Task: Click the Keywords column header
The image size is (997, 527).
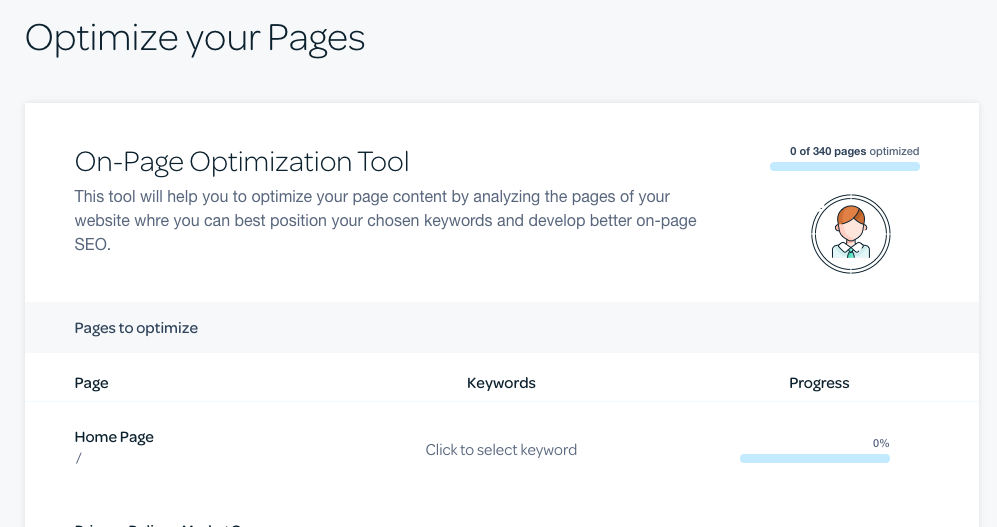Action: click(501, 383)
